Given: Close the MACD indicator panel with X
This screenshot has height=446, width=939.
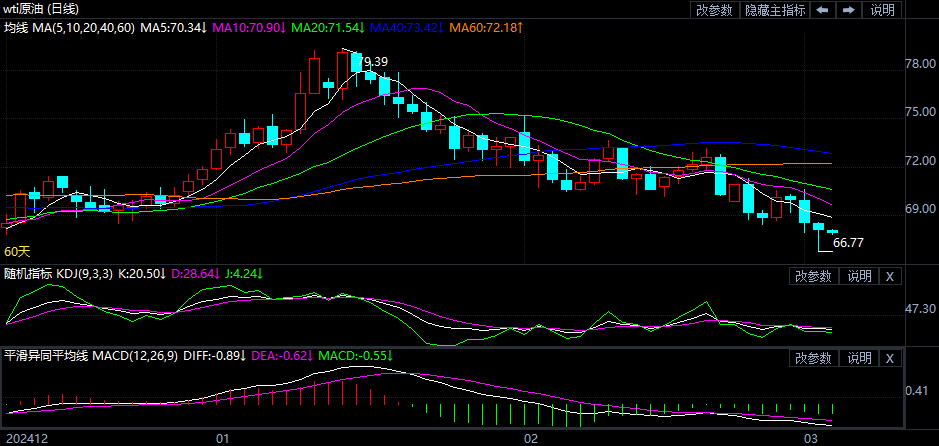Looking at the screenshot, I should pyautogui.click(x=889, y=357).
